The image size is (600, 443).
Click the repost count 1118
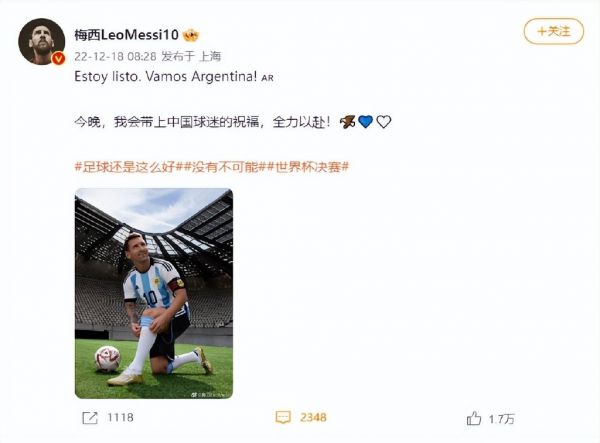120,417
